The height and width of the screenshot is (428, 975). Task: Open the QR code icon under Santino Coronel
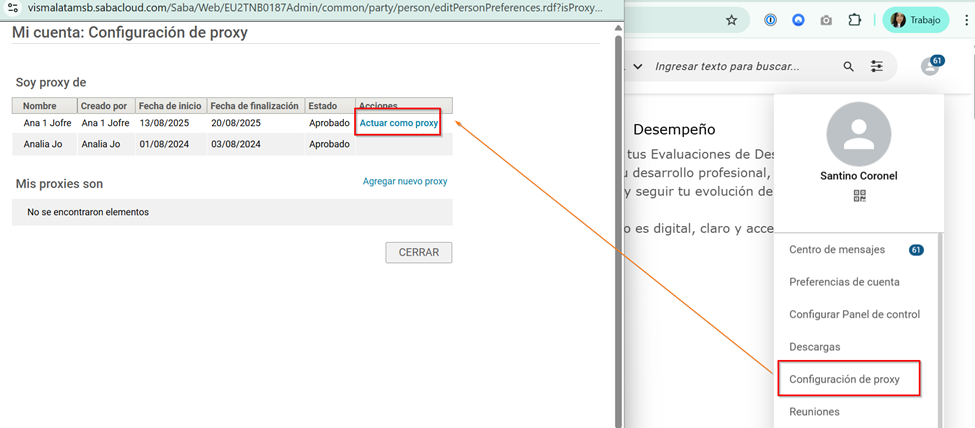(x=859, y=196)
